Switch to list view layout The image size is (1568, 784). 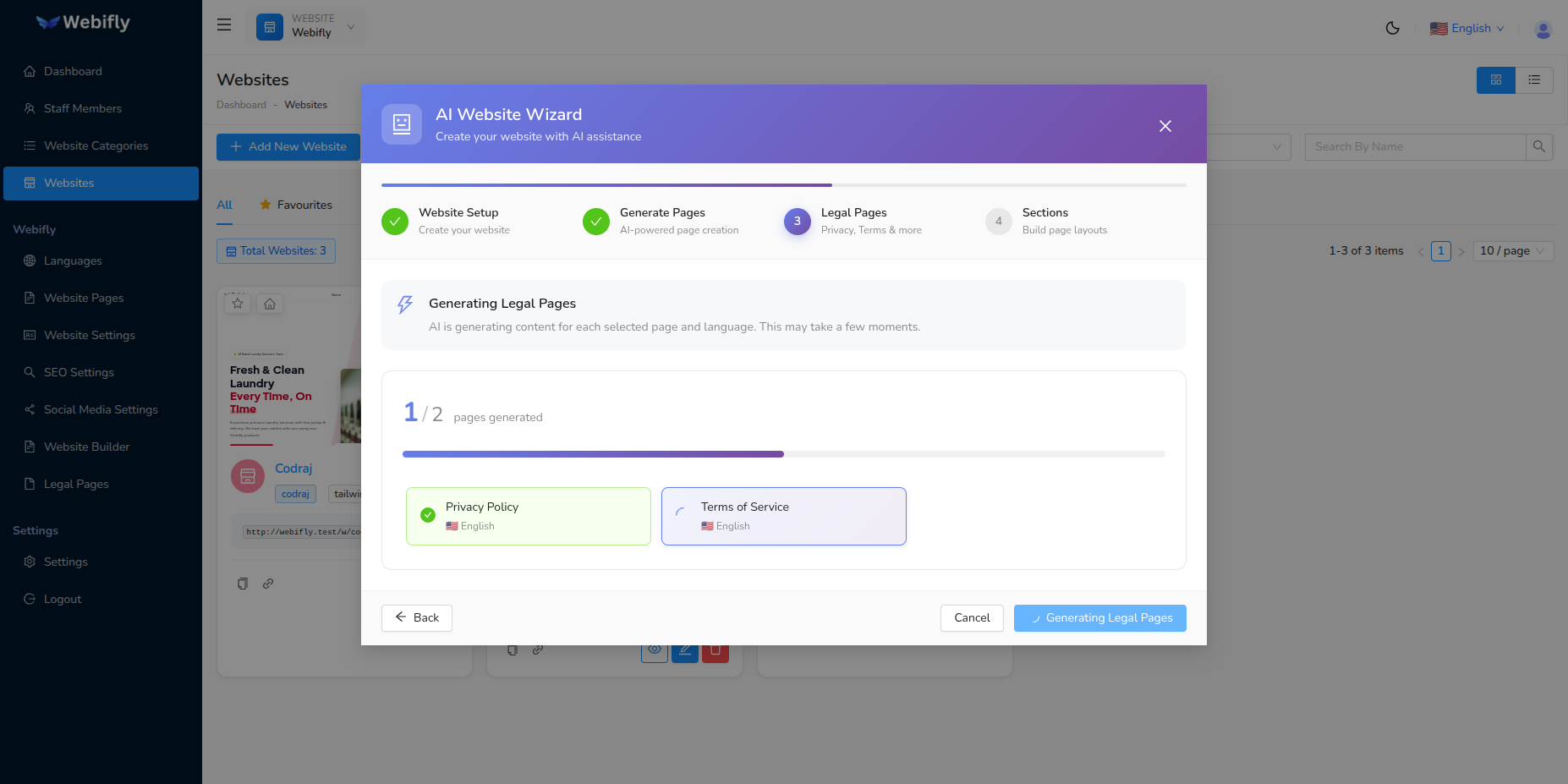coord(1533,80)
